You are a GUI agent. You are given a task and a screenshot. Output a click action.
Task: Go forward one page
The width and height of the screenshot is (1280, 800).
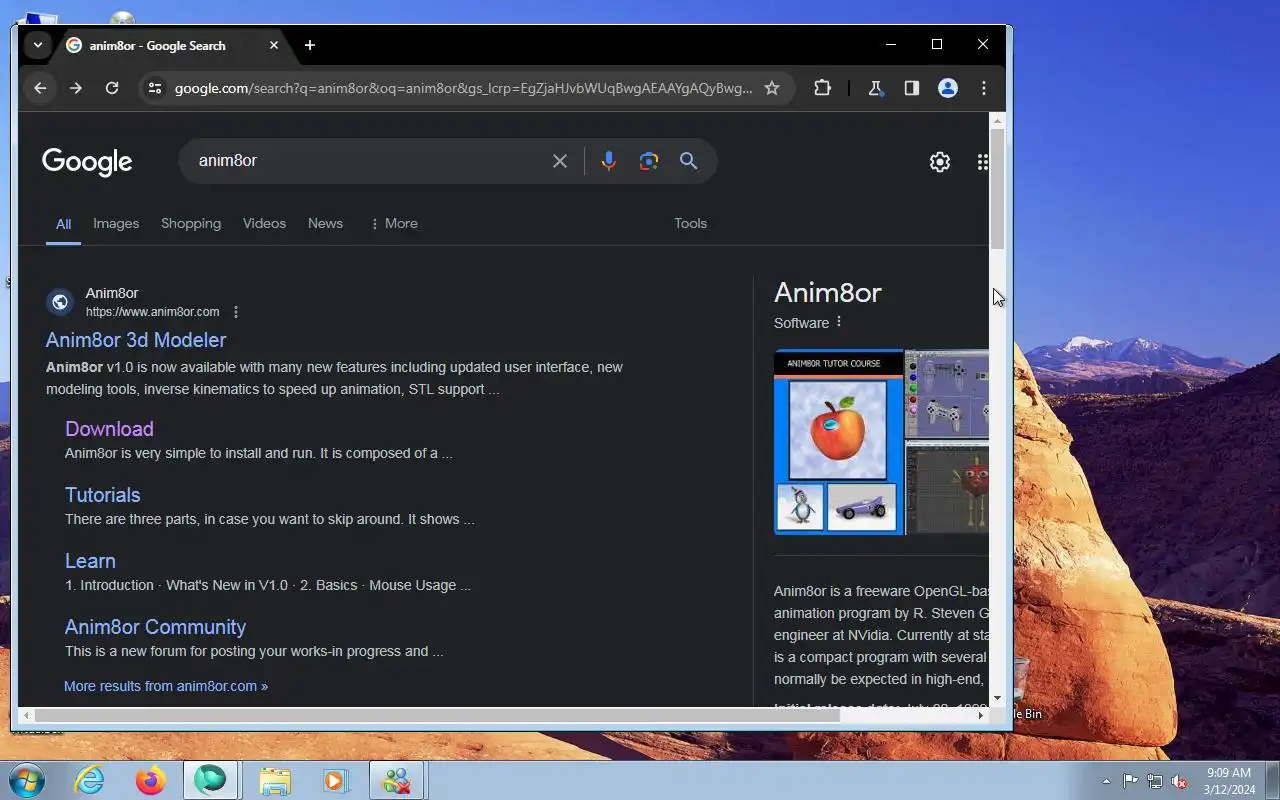tap(76, 88)
